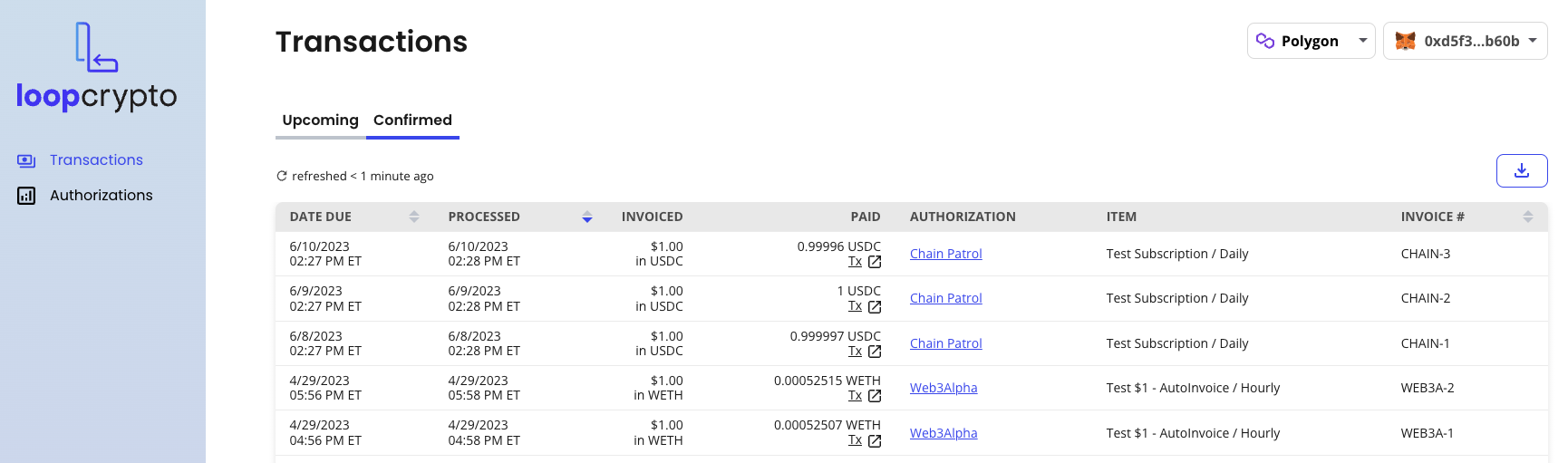Sort table by Invoice # column

pyautogui.click(x=1528, y=217)
